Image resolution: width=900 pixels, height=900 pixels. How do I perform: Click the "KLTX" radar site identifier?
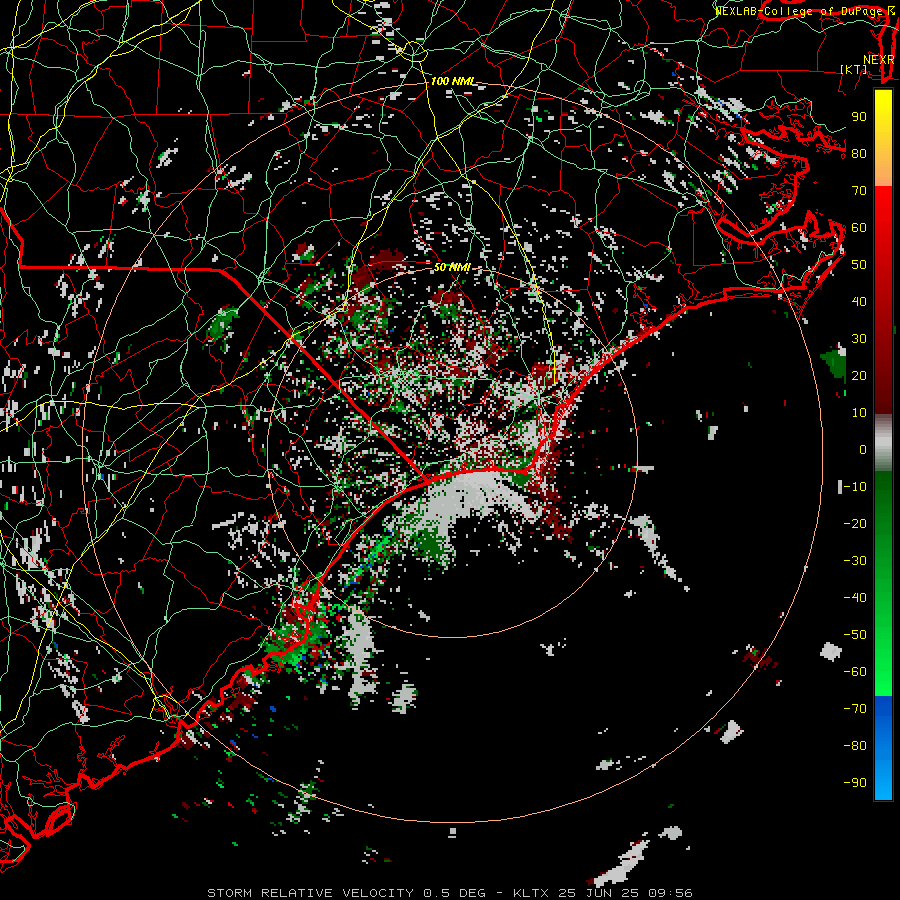[x=530, y=893]
